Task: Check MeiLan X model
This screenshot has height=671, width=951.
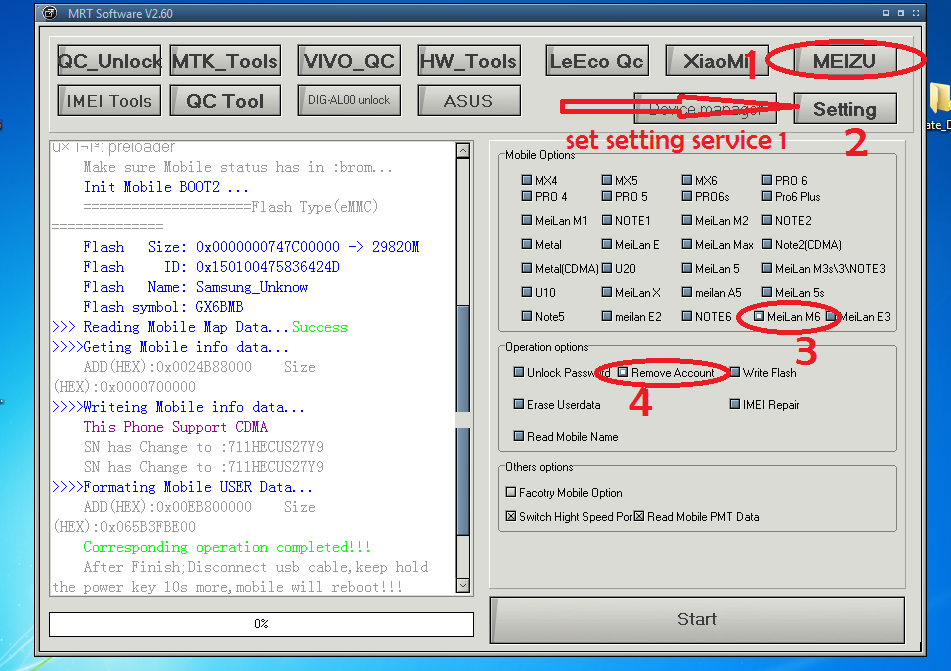Action: click(607, 292)
